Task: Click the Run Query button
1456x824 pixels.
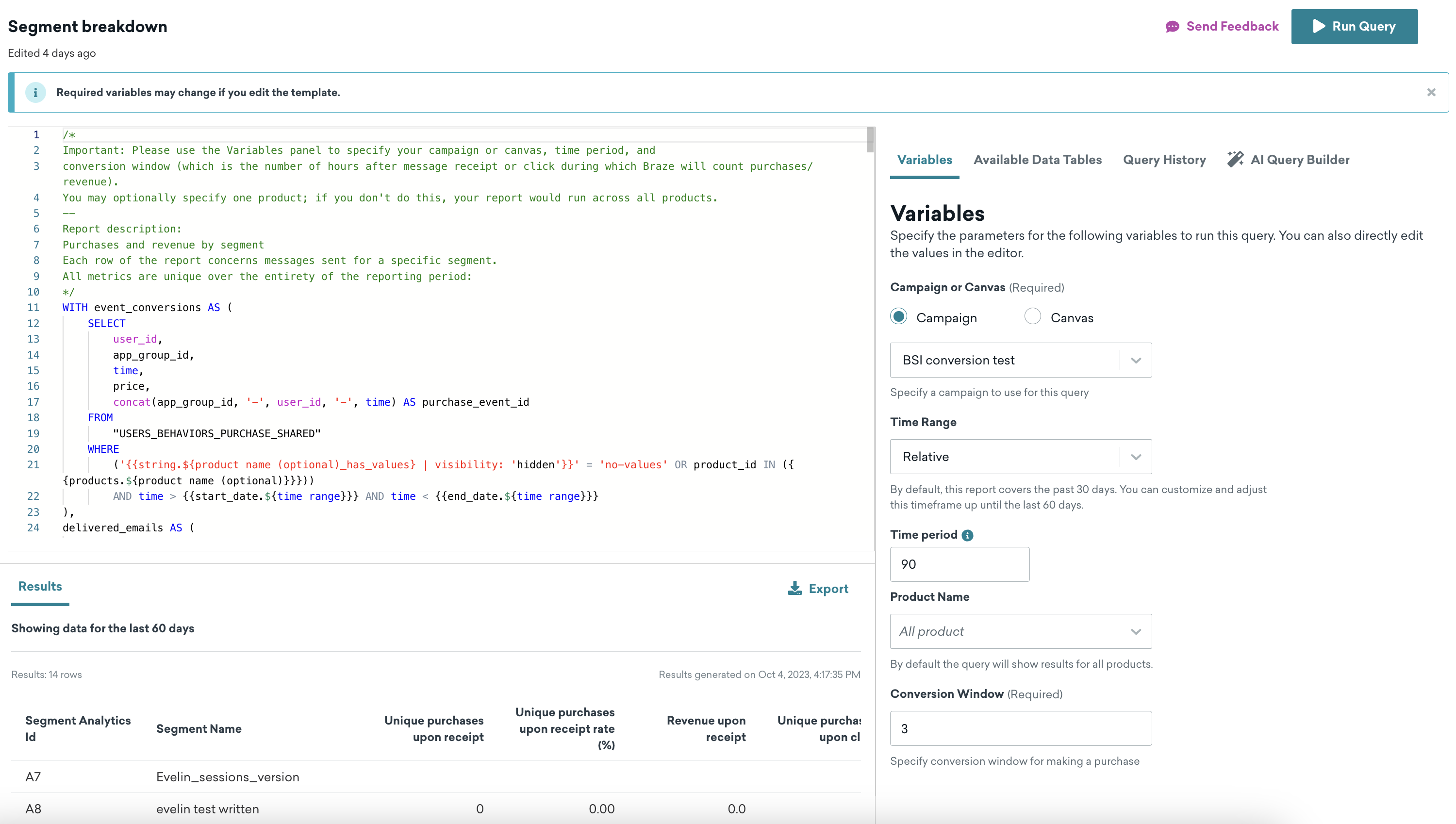Action: point(1354,26)
